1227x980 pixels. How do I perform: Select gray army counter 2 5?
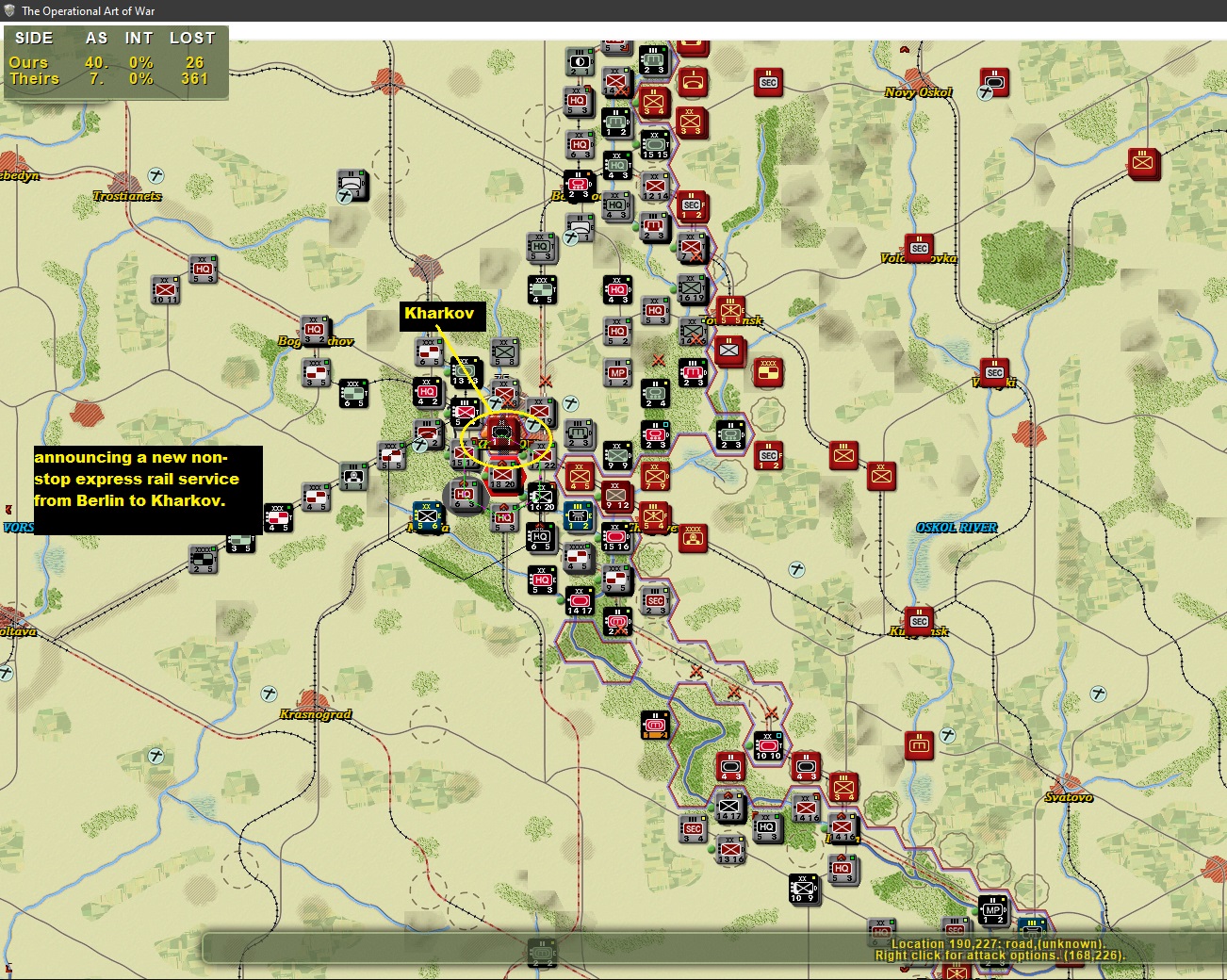tap(203, 558)
